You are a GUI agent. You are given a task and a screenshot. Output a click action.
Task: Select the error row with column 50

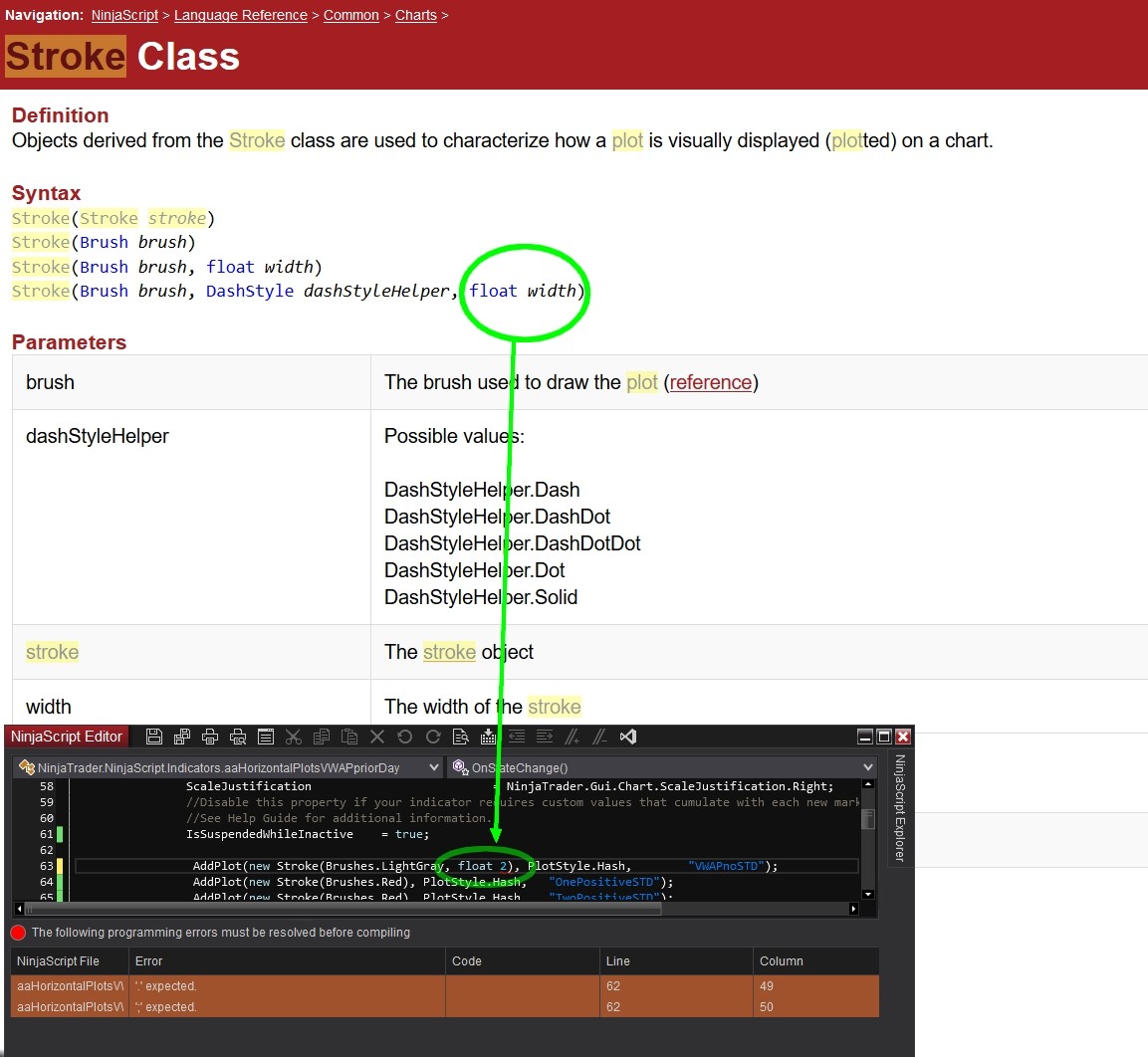(x=445, y=1007)
